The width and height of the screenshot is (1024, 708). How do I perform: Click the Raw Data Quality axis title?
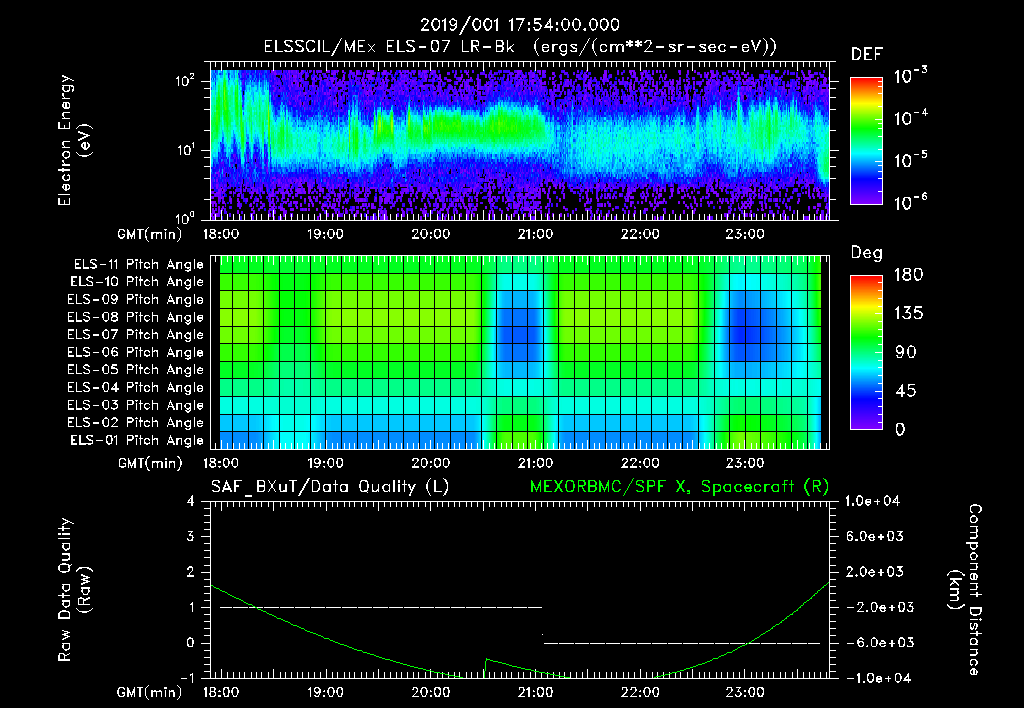(x=74, y=590)
